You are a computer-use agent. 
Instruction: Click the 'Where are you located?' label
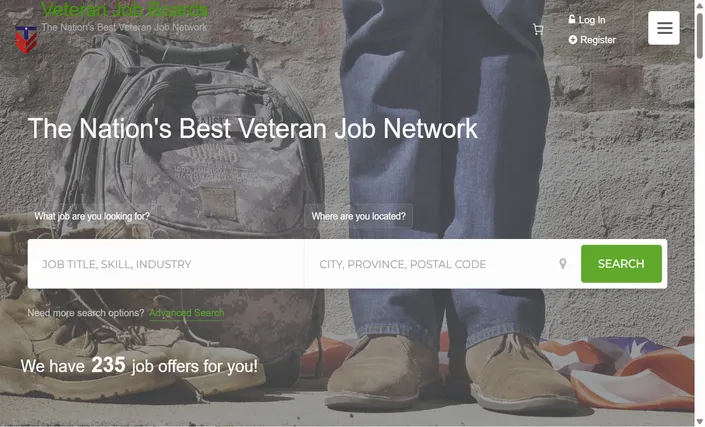coord(358,216)
